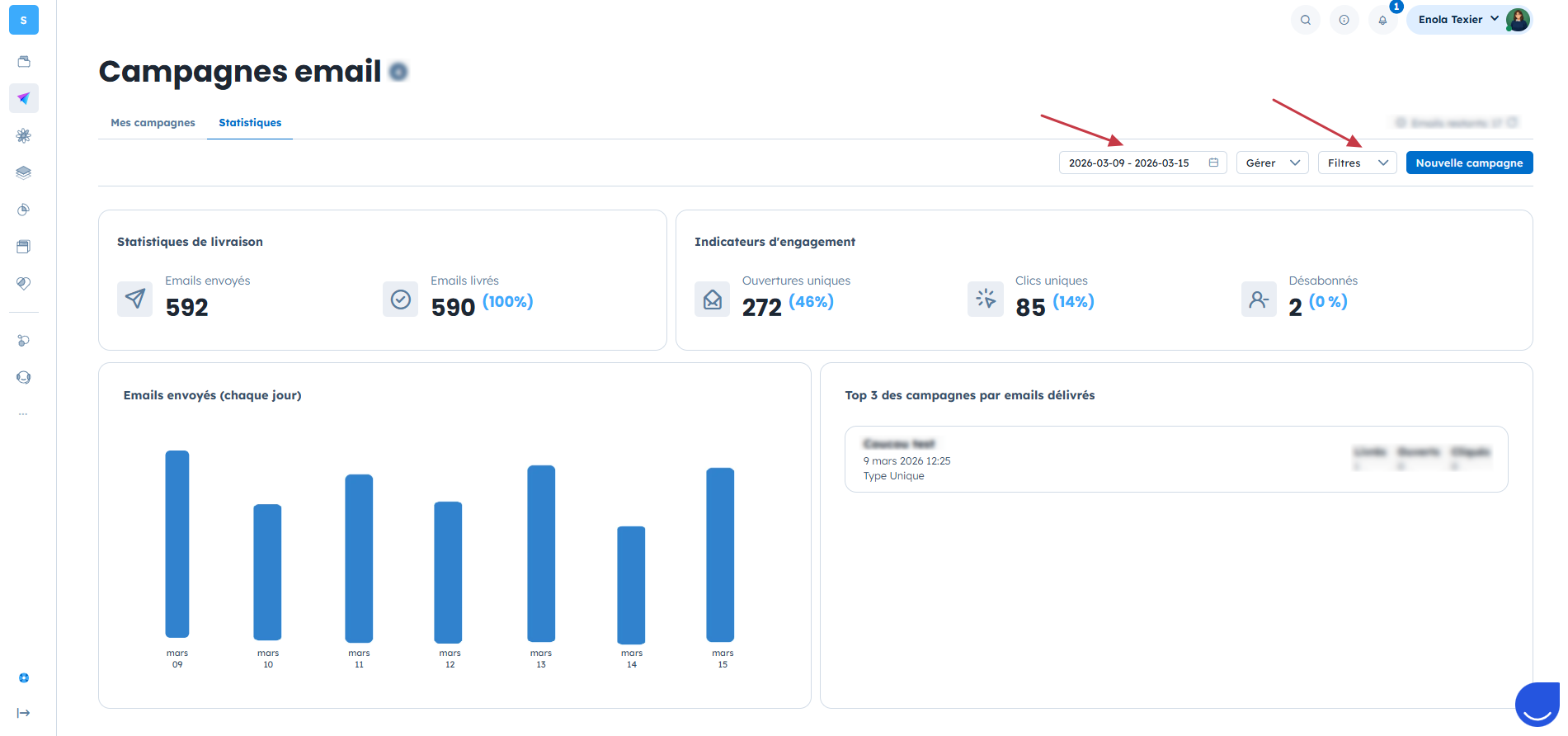Open the headset support sidebar icon
1568x736 pixels.
[x=24, y=377]
